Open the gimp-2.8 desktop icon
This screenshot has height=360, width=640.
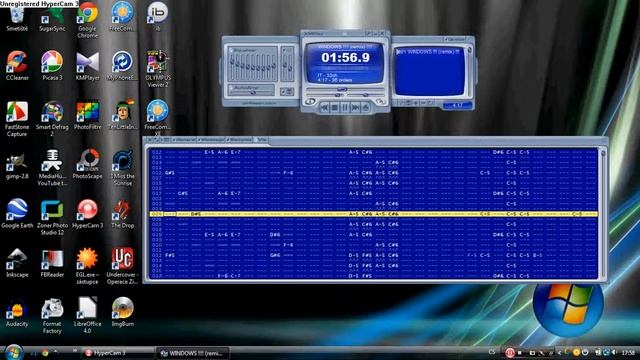coord(17,165)
